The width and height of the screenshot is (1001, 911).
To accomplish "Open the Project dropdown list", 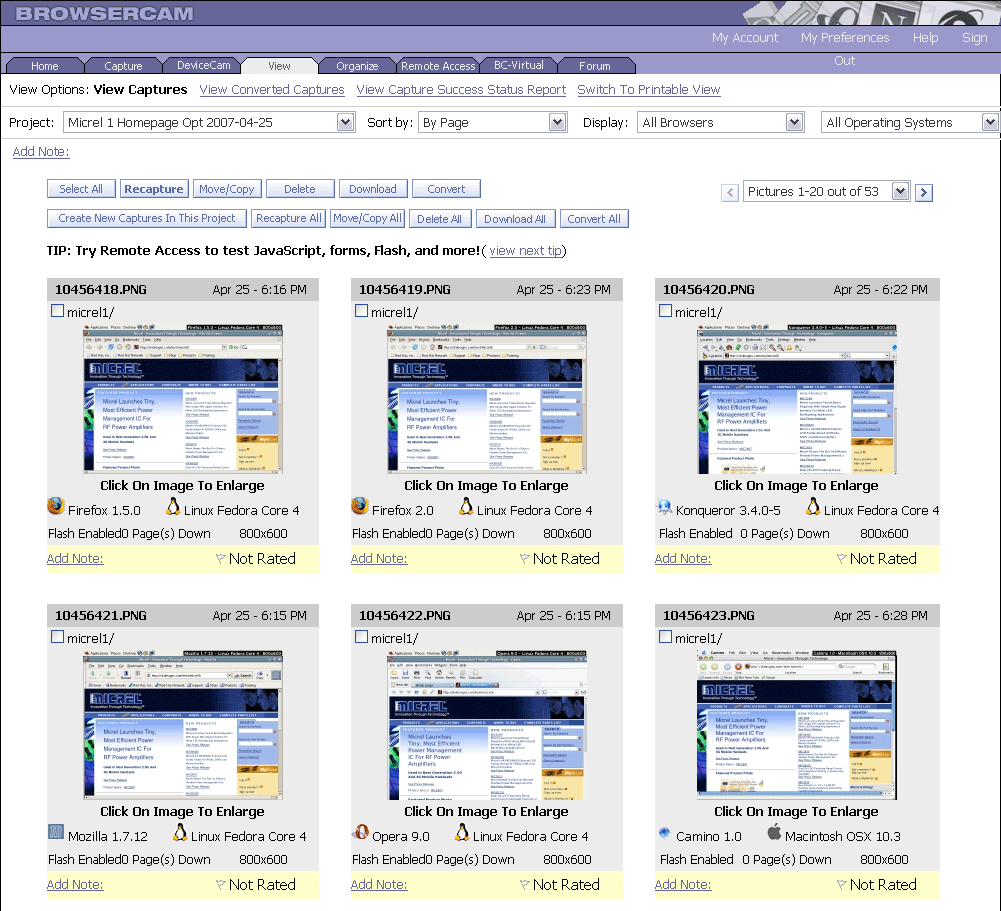I will (346, 123).
